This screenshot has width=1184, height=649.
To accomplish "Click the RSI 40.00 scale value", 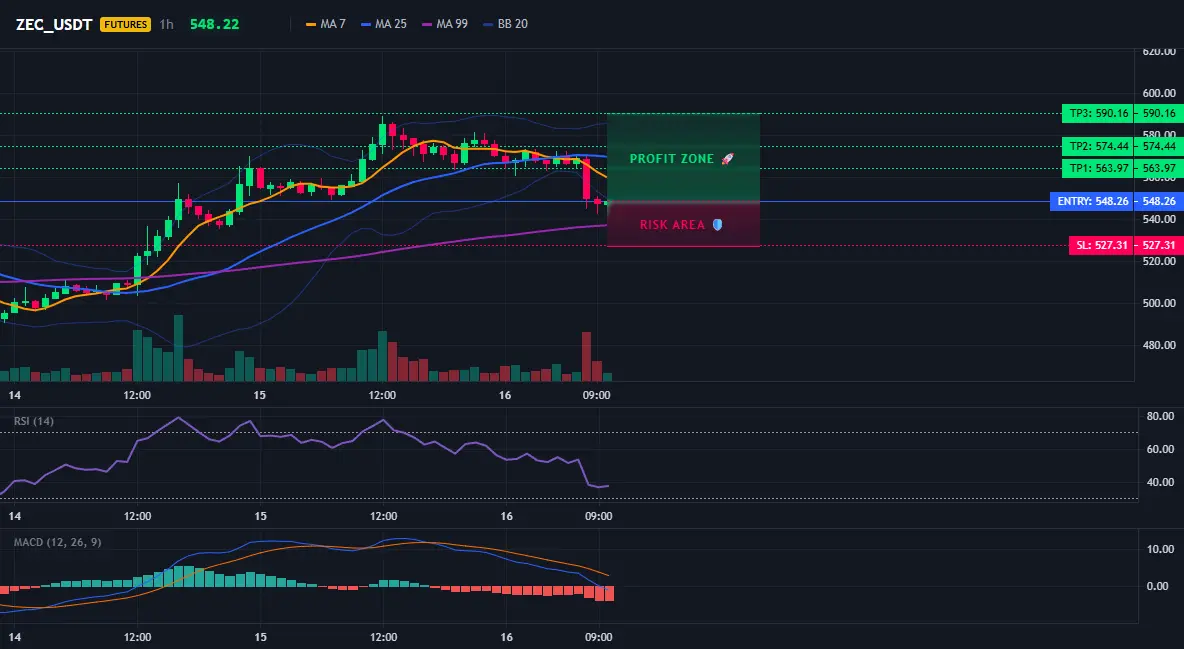I will tap(1161, 482).
